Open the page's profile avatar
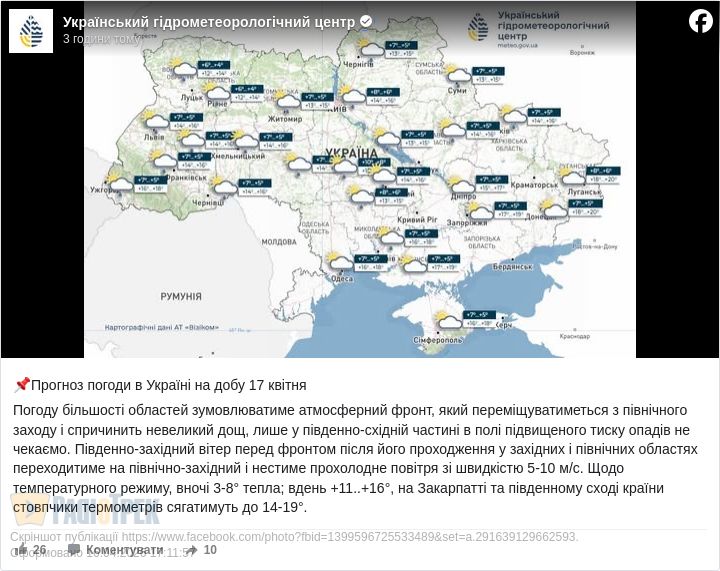This screenshot has height=571, width=720. (x=31, y=31)
